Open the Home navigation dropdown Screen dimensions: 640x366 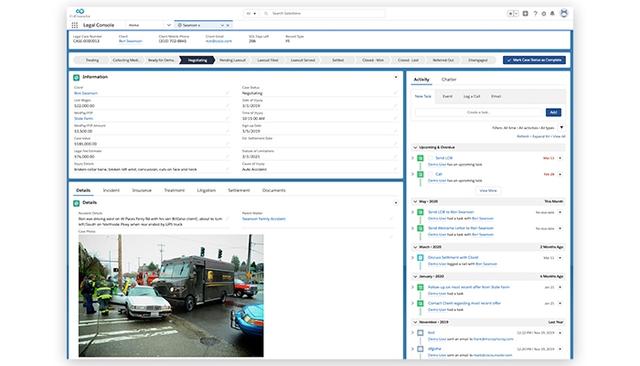click(x=169, y=25)
